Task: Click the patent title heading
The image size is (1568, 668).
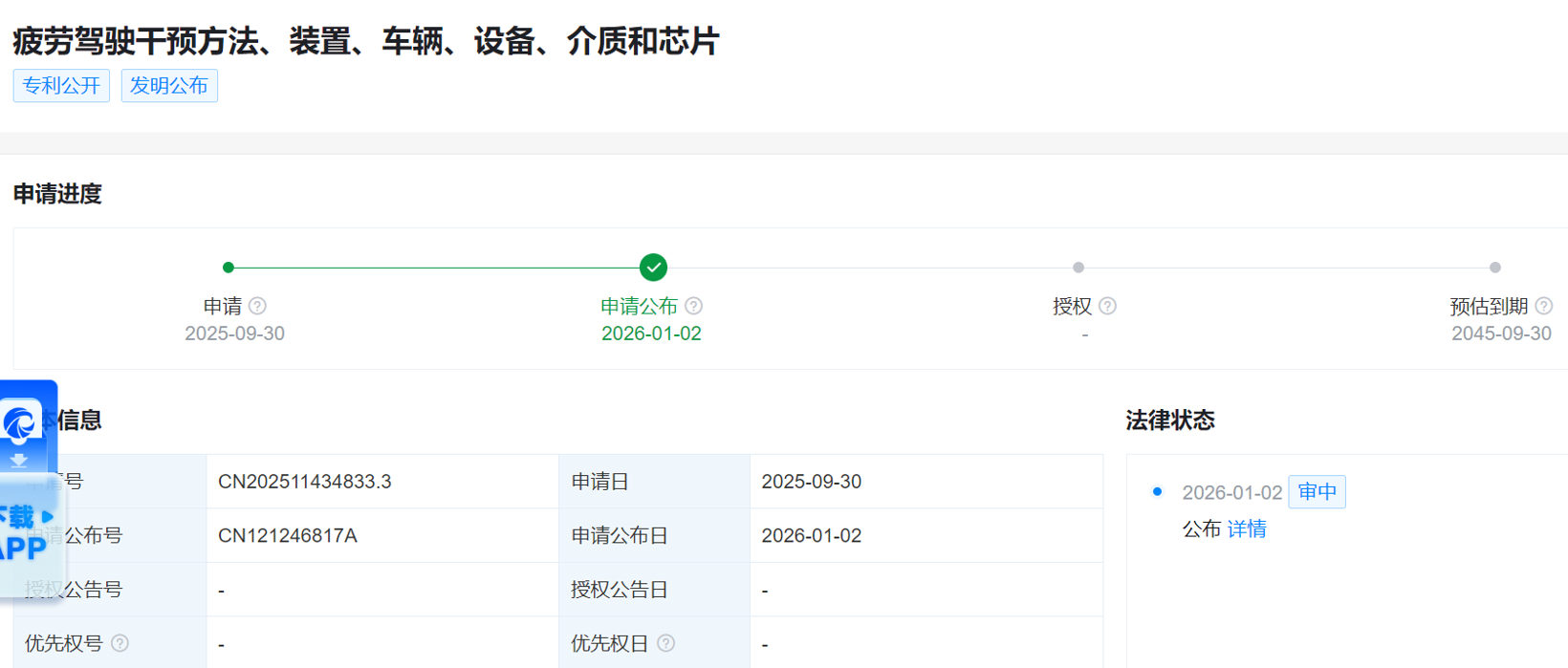Action: pyautogui.click(x=365, y=41)
